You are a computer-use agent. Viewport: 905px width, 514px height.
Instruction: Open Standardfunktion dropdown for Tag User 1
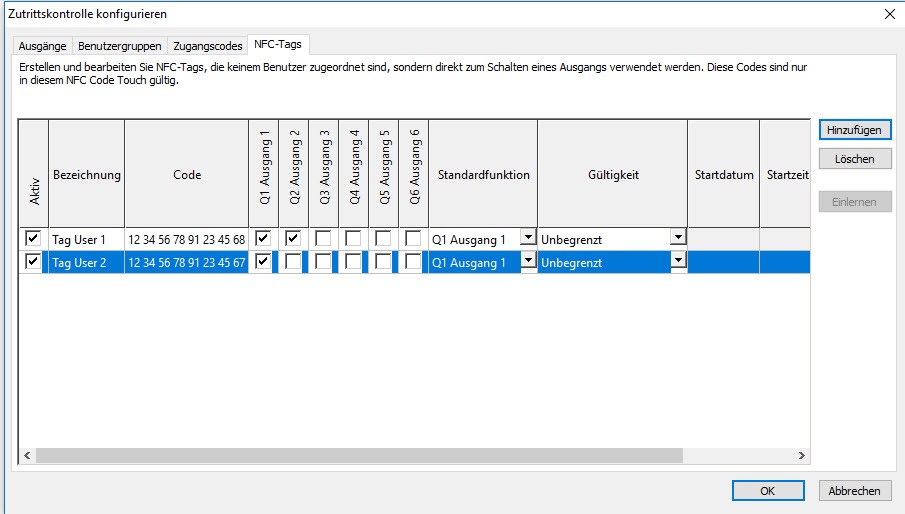(528, 237)
